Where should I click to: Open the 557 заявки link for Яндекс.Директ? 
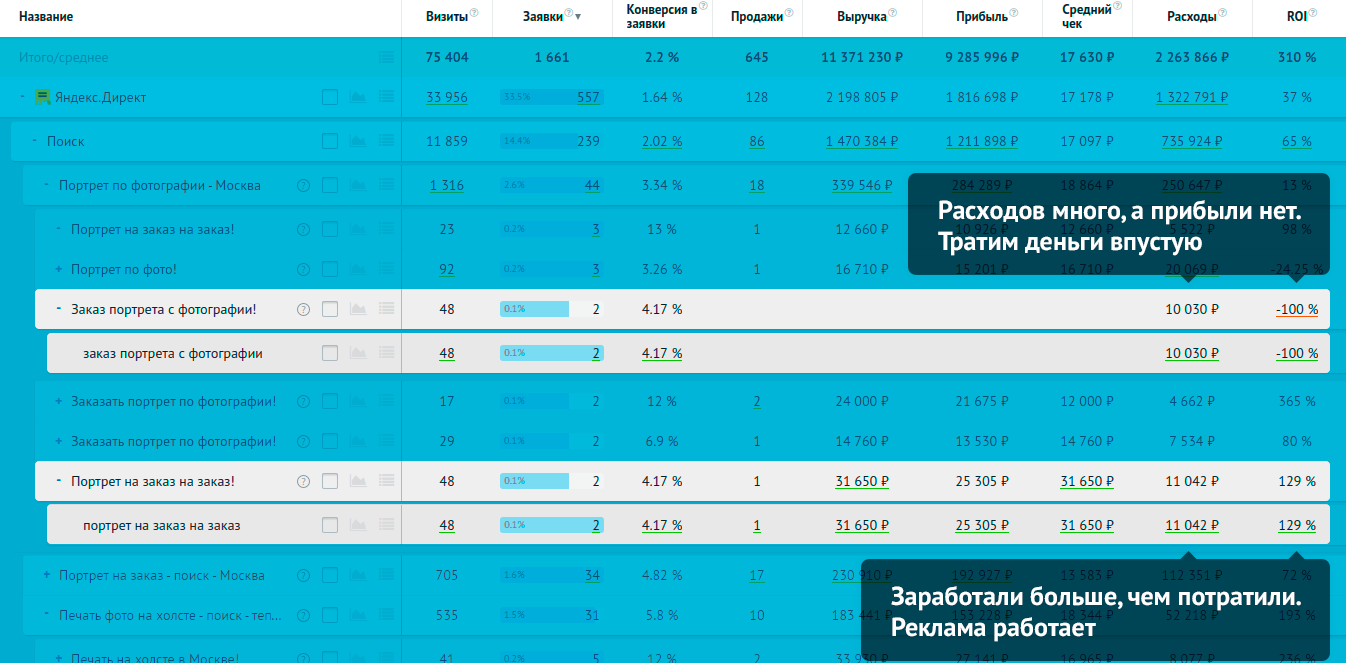pyautogui.click(x=589, y=97)
